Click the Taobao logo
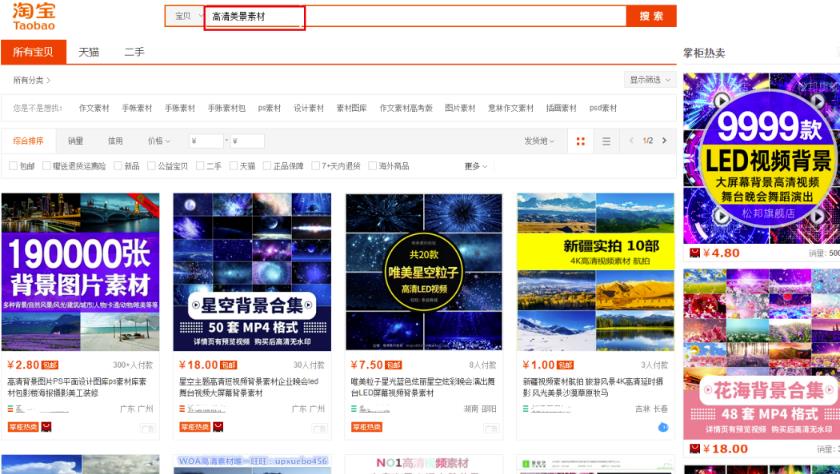Image resolution: width=840 pixels, height=474 pixels. point(34,18)
